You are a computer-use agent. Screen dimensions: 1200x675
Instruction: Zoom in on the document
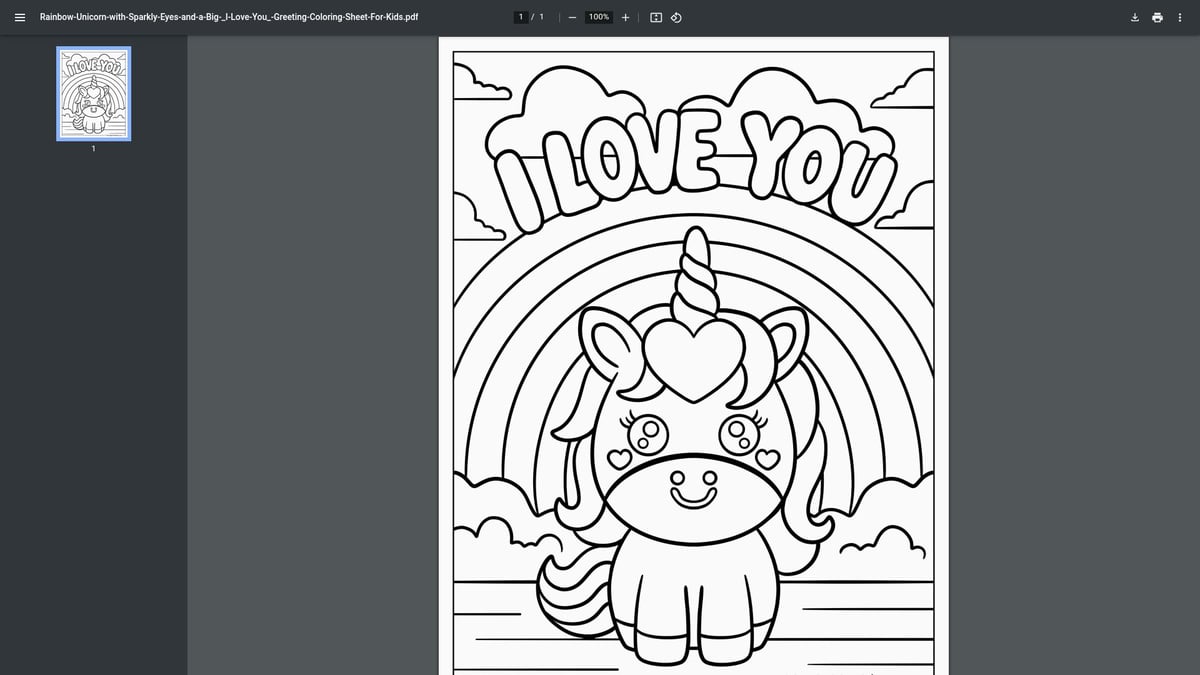(x=625, y=17)
